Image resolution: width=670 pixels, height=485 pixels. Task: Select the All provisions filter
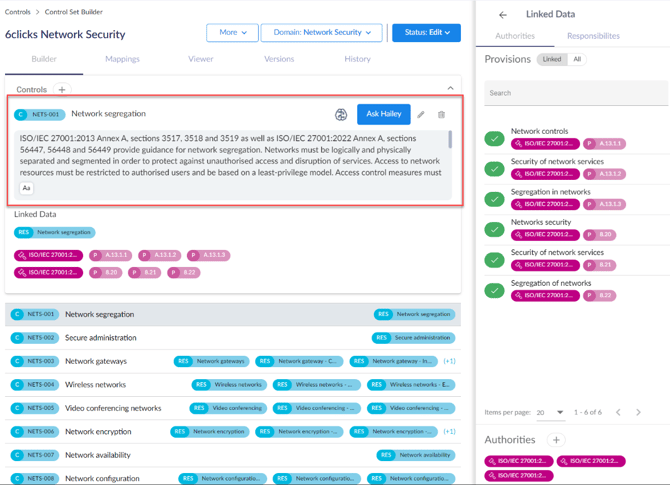click(x=576, y=60)
